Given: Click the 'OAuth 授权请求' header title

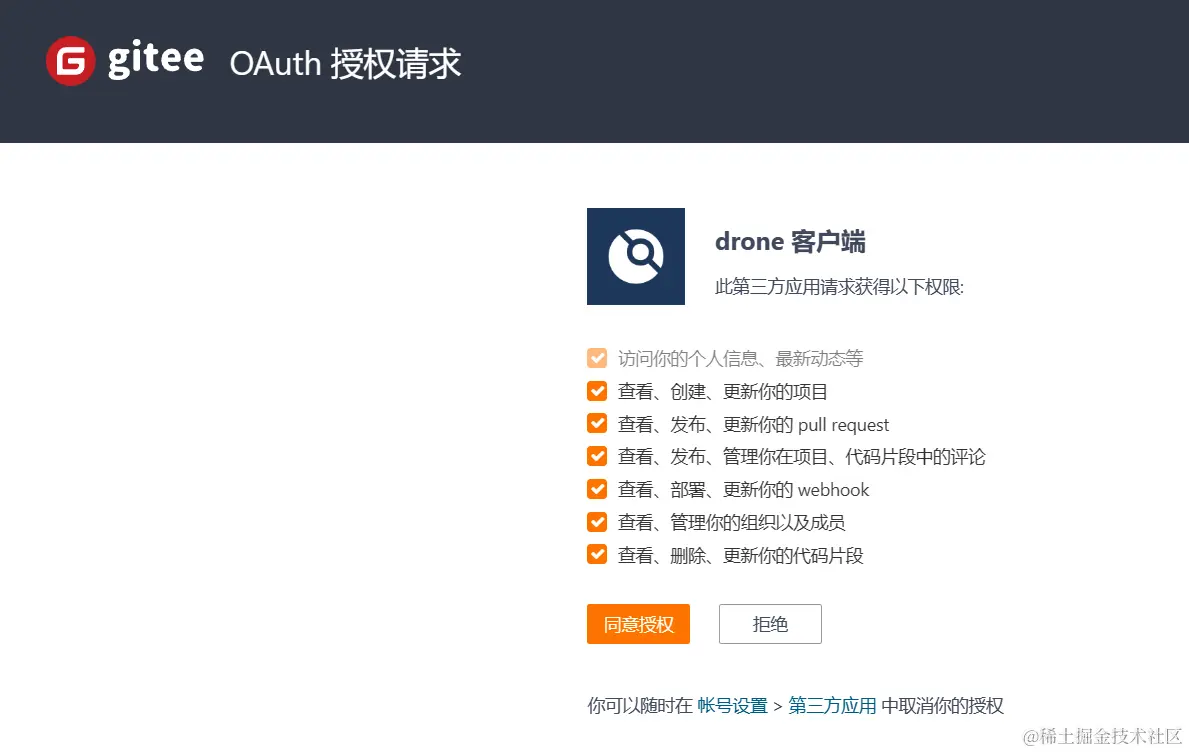Looking at the screenshot, I should pos(345,64).
